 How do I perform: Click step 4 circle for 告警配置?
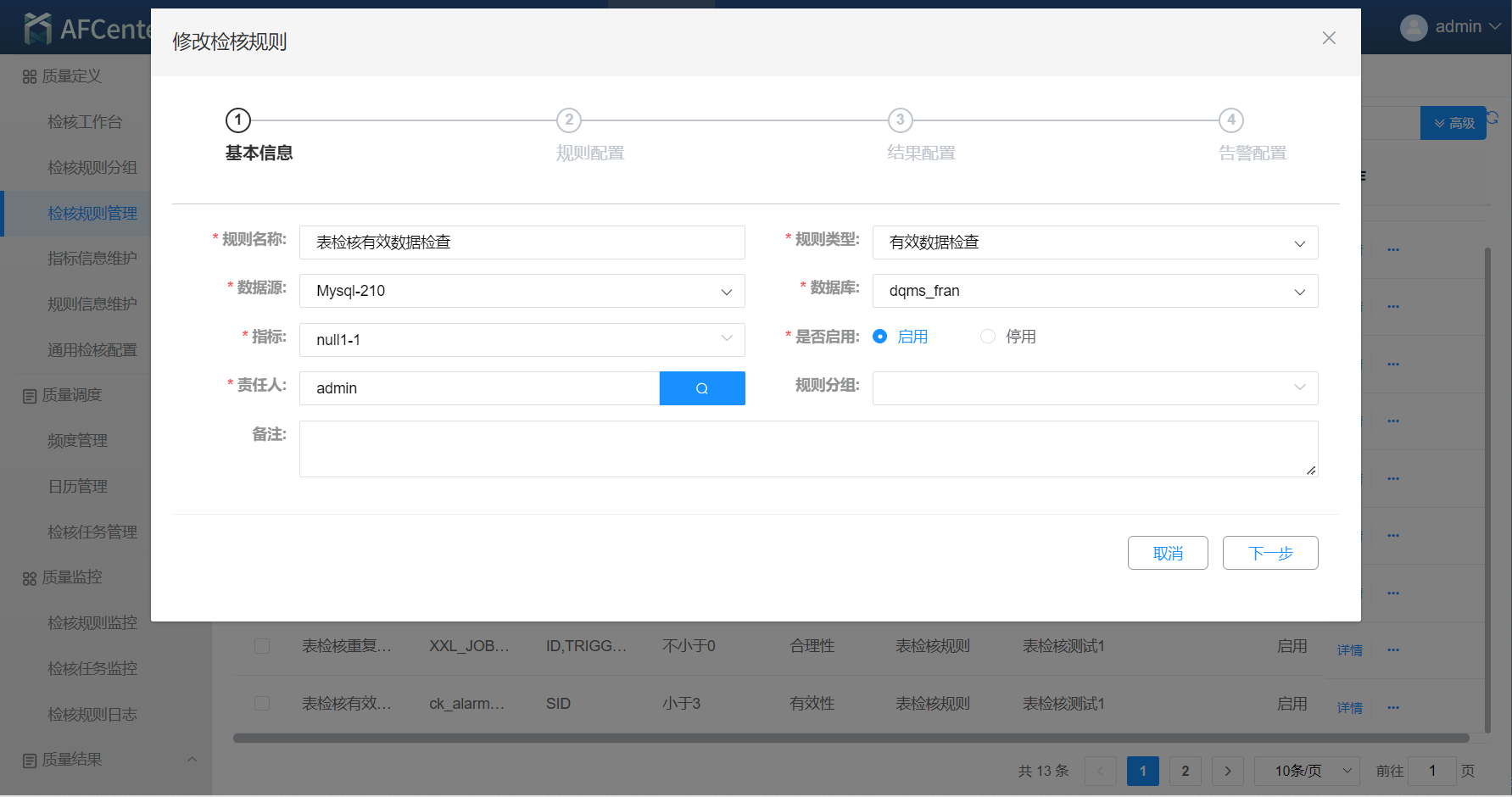click(x=1230, y=120)
